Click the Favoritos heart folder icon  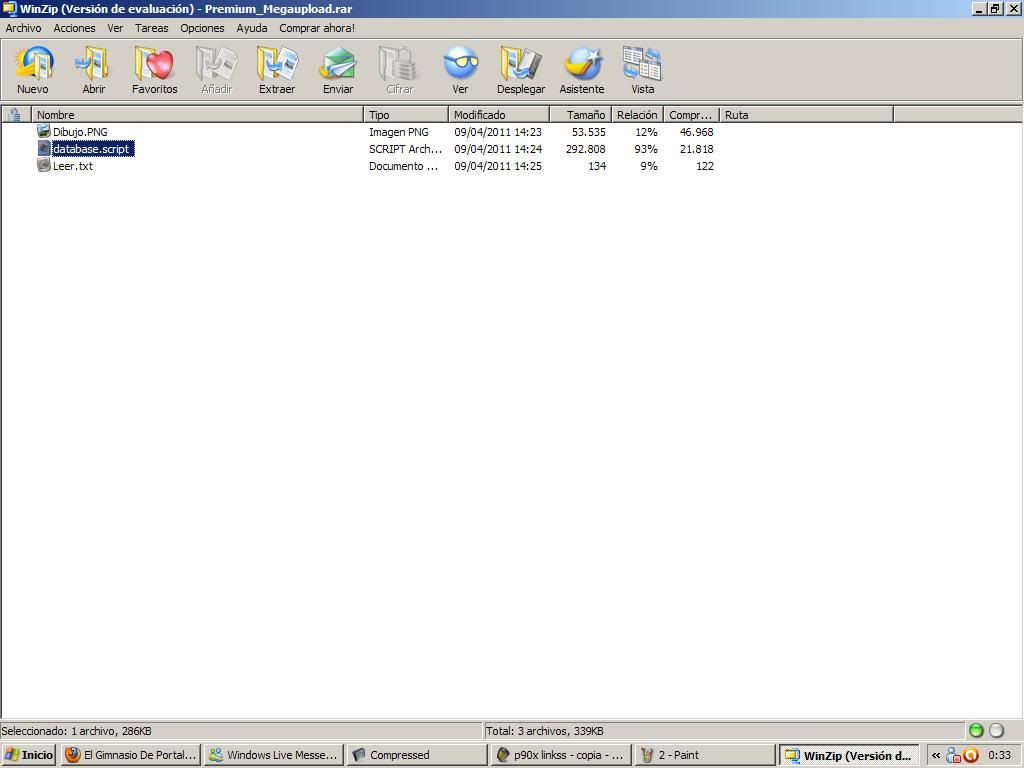(154, 64)
